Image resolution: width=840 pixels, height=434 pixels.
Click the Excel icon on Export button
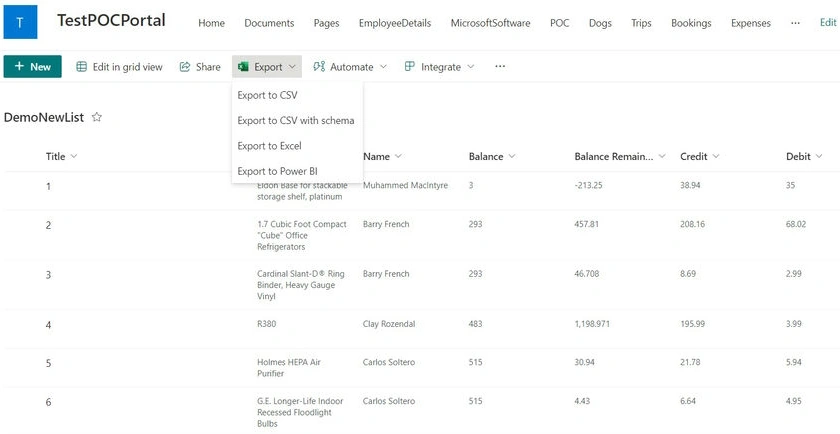pyautogui.click(x=243, y=66)
